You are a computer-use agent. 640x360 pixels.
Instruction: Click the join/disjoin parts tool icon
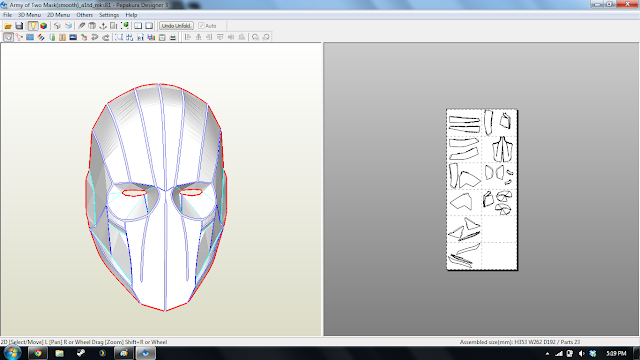(19, 37)
